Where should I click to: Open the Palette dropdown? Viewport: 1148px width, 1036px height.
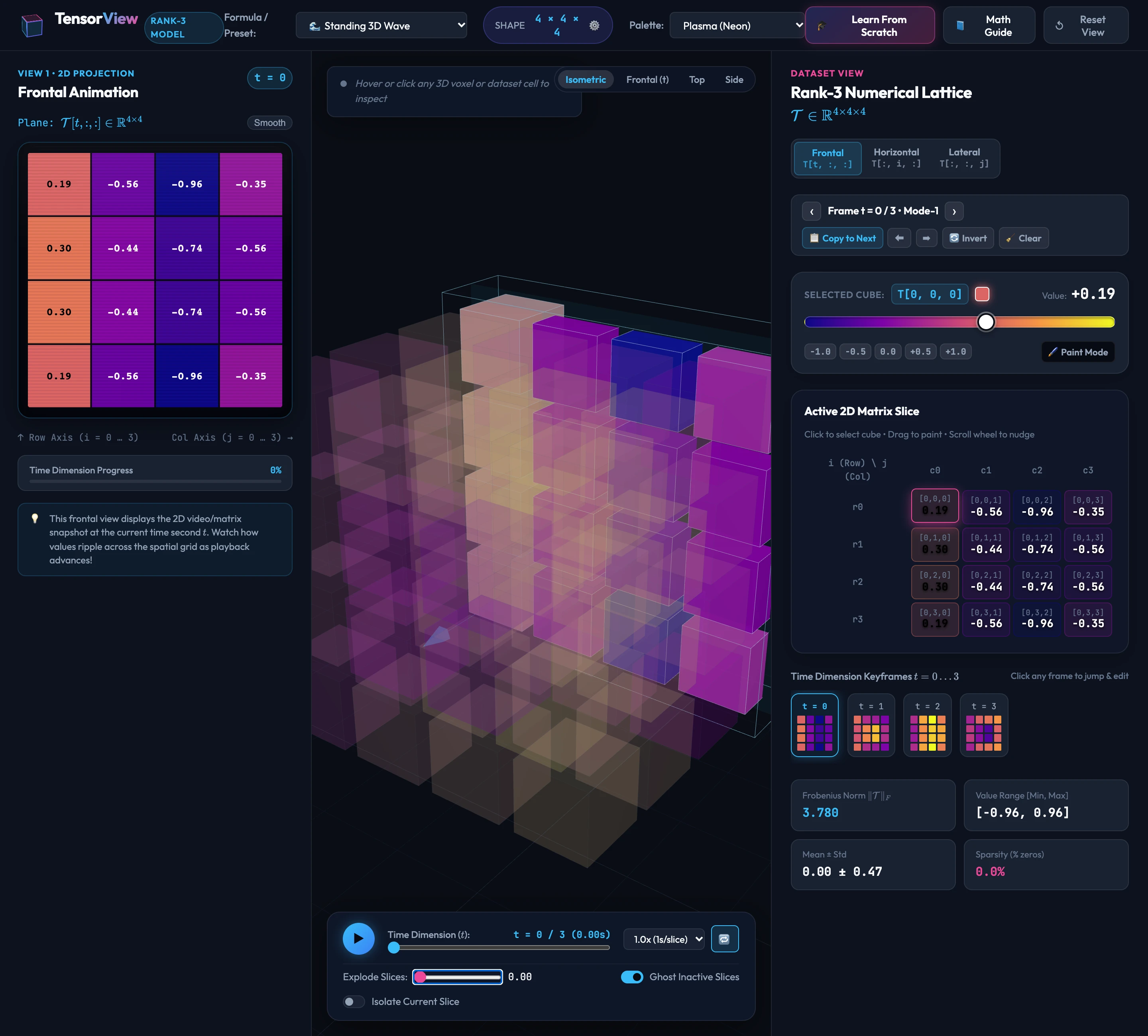pos(737,26)
